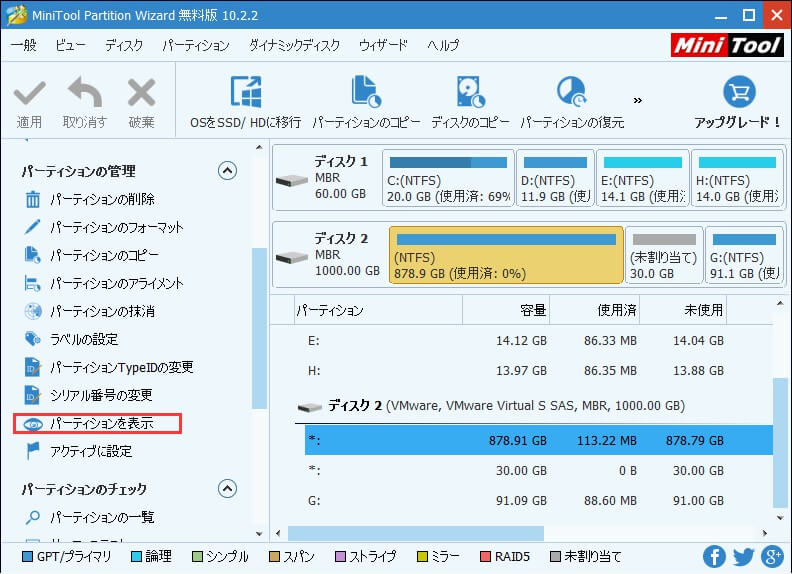Click the sidebar scroll-up arrow
The image size is (792, 574).
(259, 148)
